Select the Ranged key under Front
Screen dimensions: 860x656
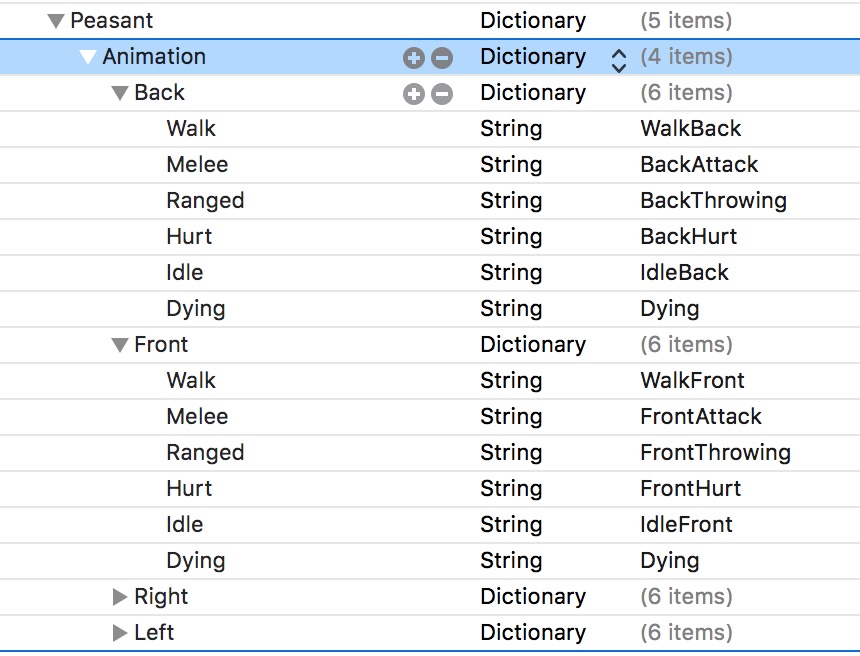click(x=205, y=453)
